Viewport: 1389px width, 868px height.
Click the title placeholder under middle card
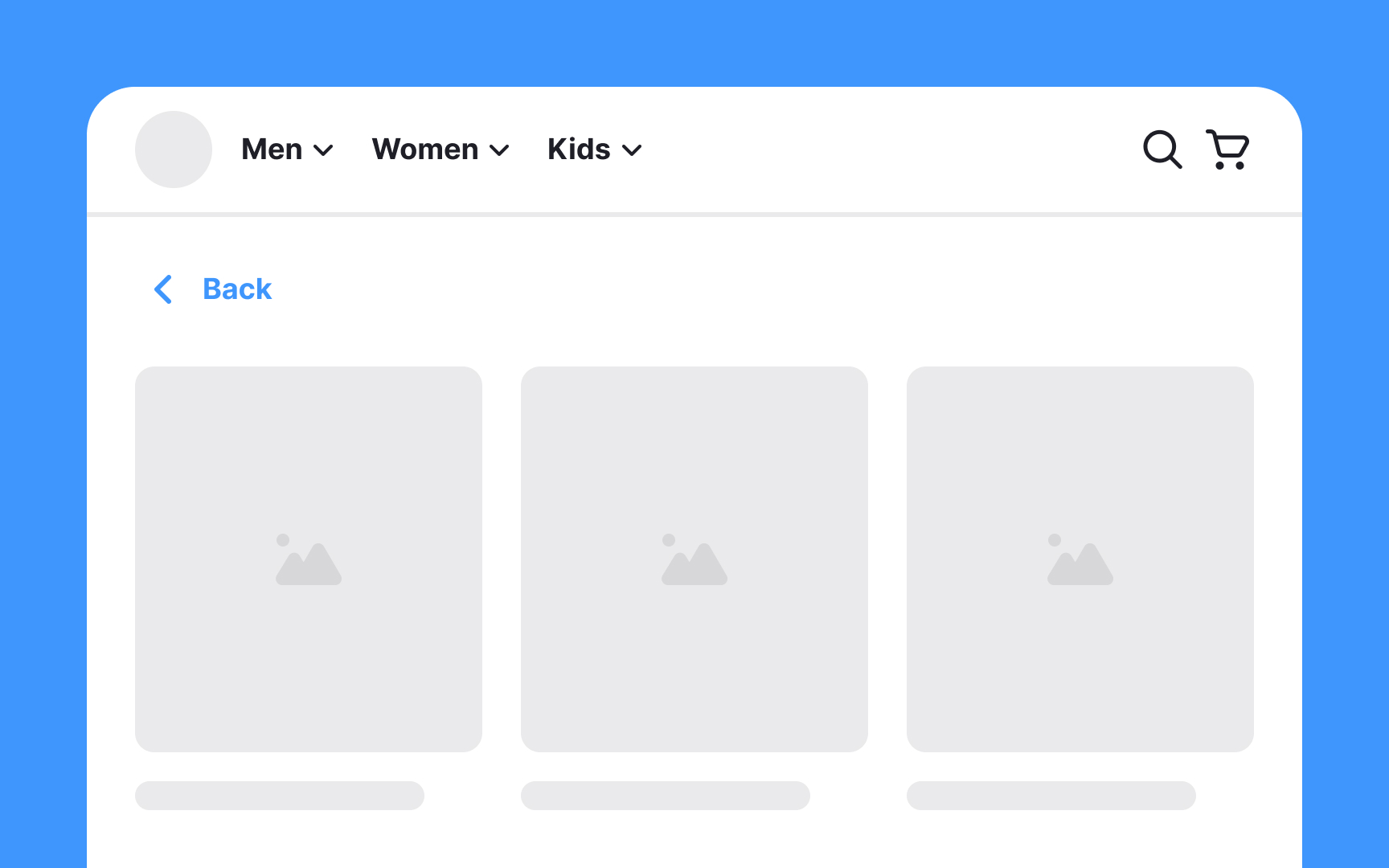tap(666, 796)
